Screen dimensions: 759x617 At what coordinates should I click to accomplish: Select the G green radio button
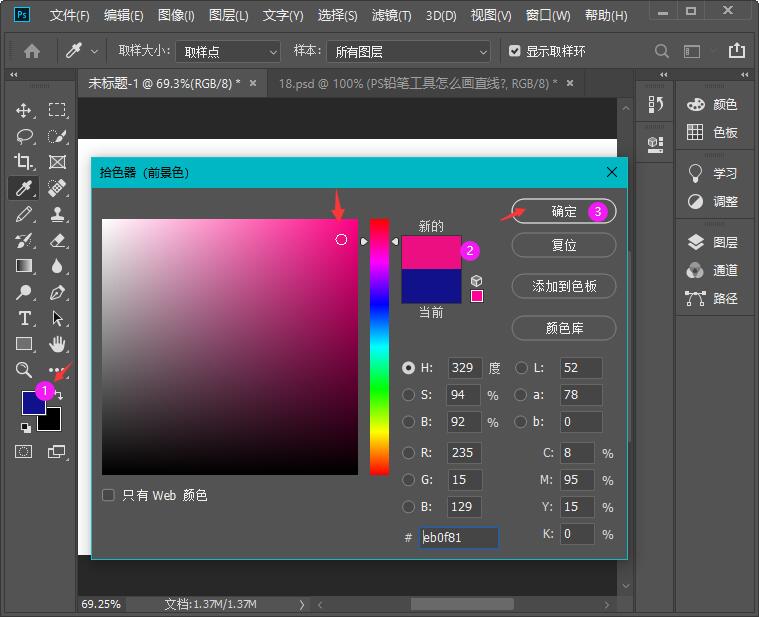click(x=409, y=480)
